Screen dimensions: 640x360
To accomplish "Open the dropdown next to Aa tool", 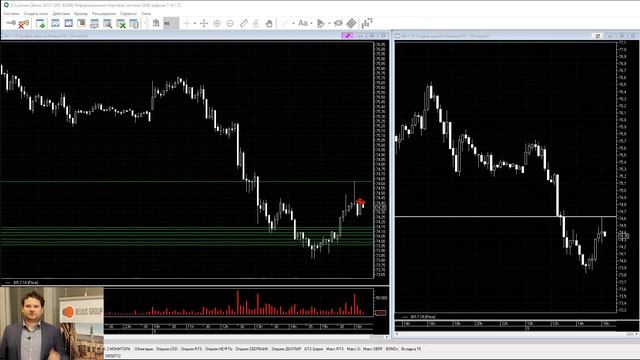I will pos(311,23).
